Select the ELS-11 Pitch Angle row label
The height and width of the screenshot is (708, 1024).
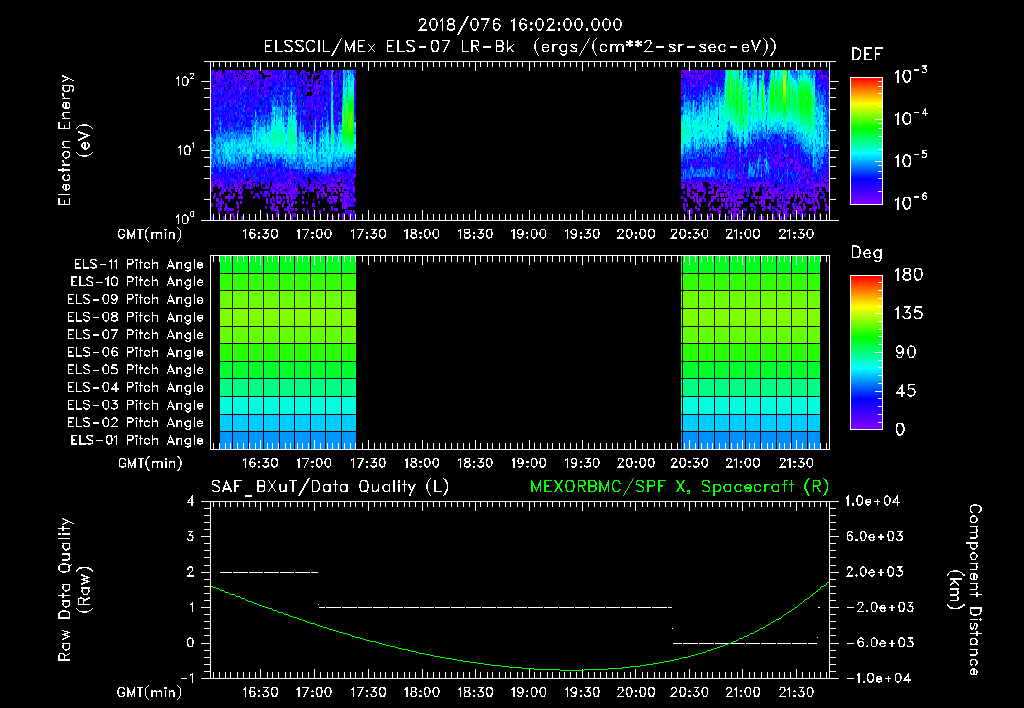click(x=138, y=265)
